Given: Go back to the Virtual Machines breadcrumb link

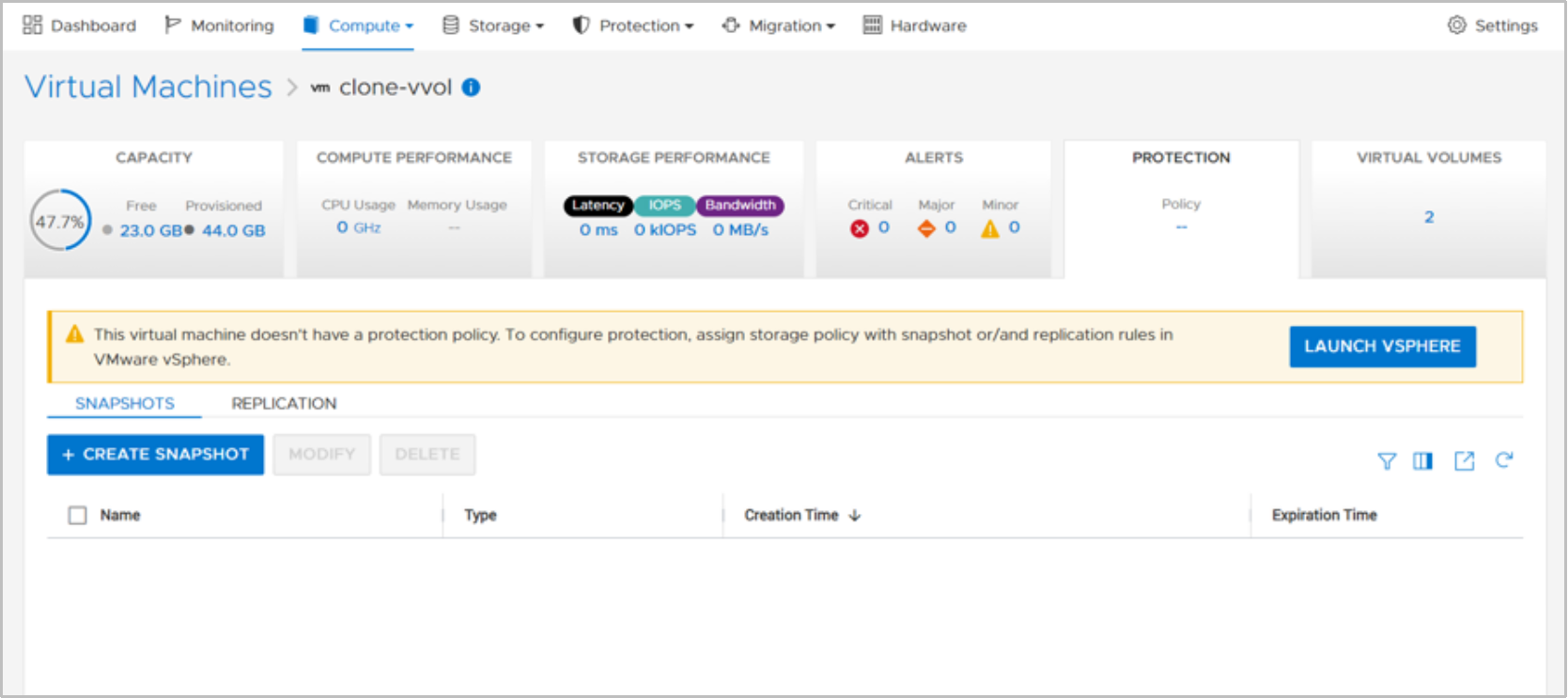Looking at the screenshot, I should (148, 86).
